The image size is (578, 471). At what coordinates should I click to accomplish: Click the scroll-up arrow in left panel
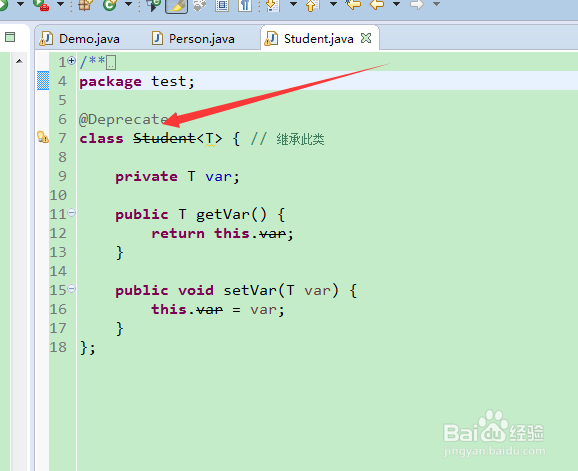[19, 61]
